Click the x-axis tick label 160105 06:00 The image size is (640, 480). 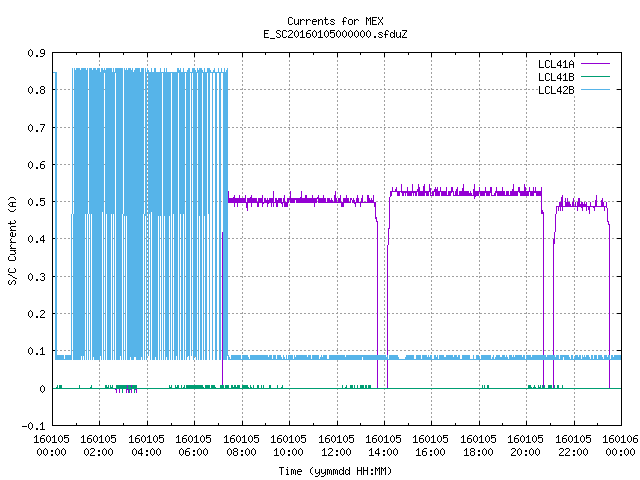click(x=193, y=446)
